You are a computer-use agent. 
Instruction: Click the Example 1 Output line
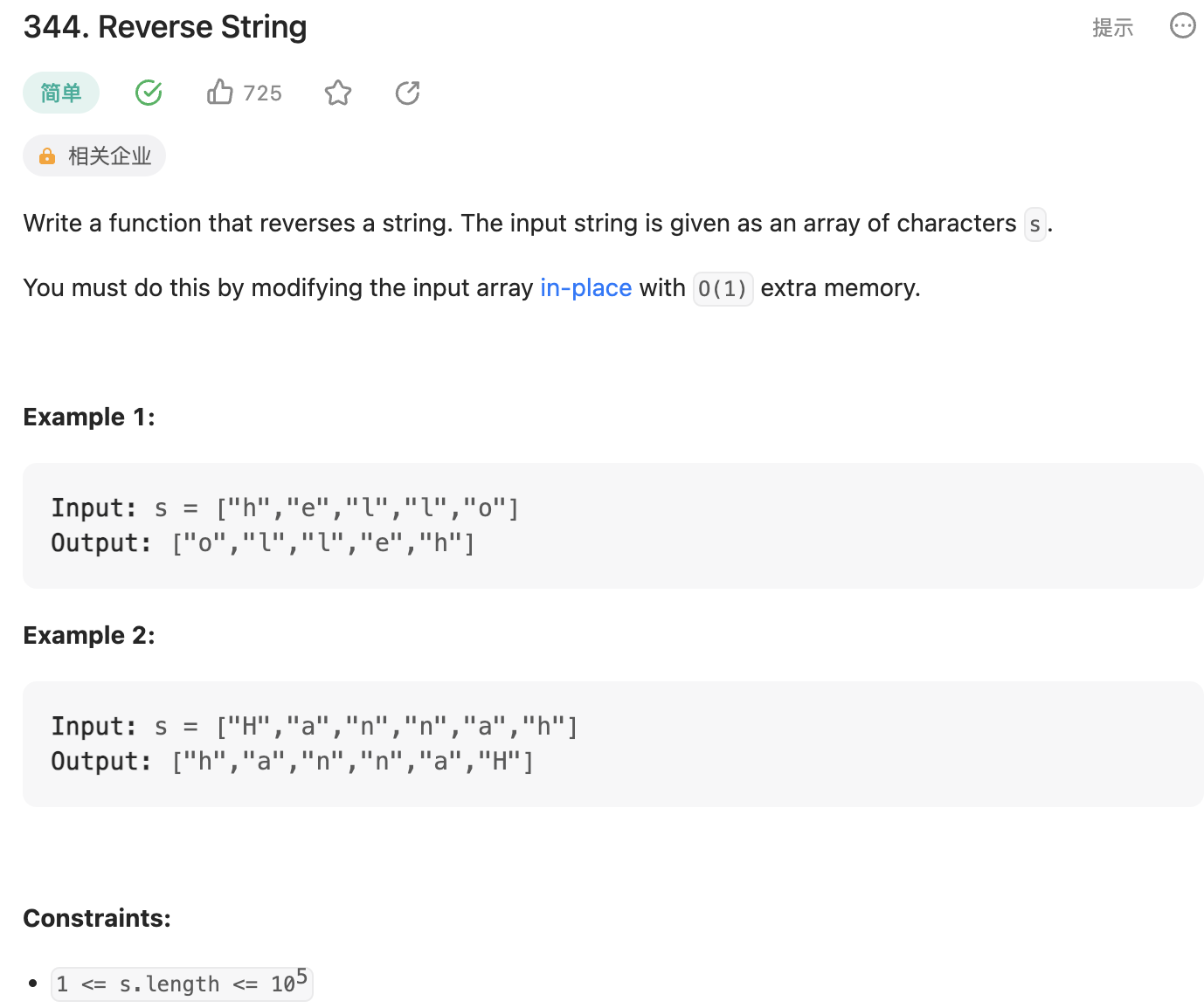262,543
